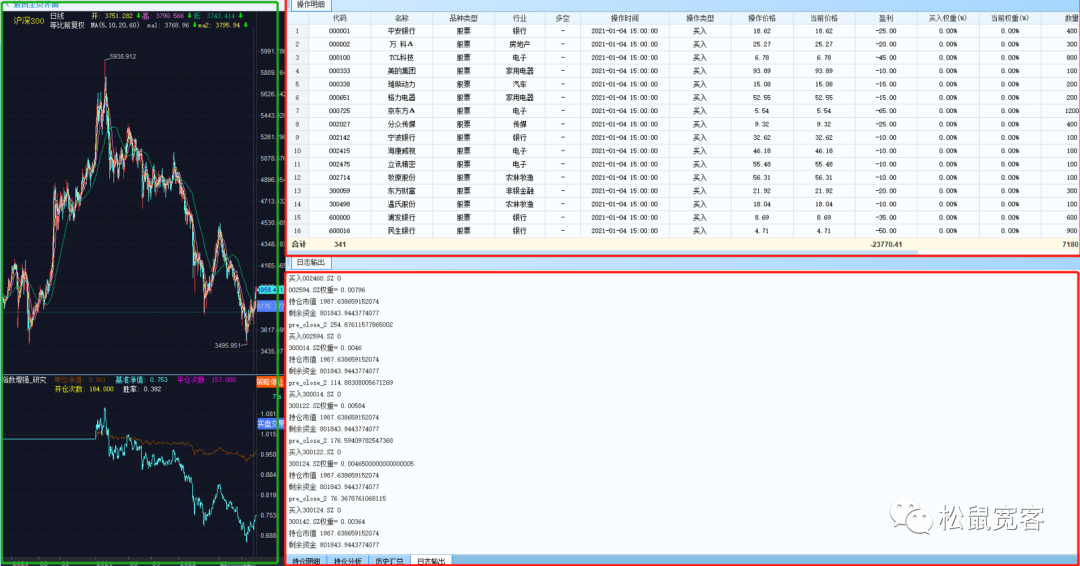Viewport: 1080px width, 566px height.
Task: Select the 民生银行 name cell
Action: tap(402, 231)
